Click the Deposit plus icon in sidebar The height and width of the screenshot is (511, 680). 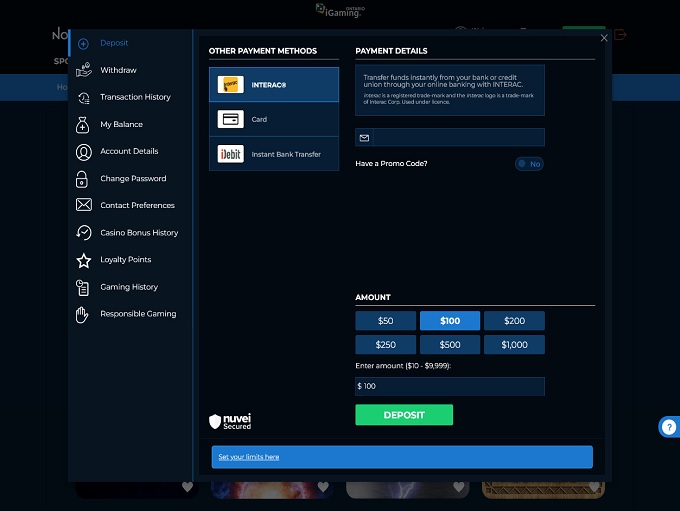(83, 44)
